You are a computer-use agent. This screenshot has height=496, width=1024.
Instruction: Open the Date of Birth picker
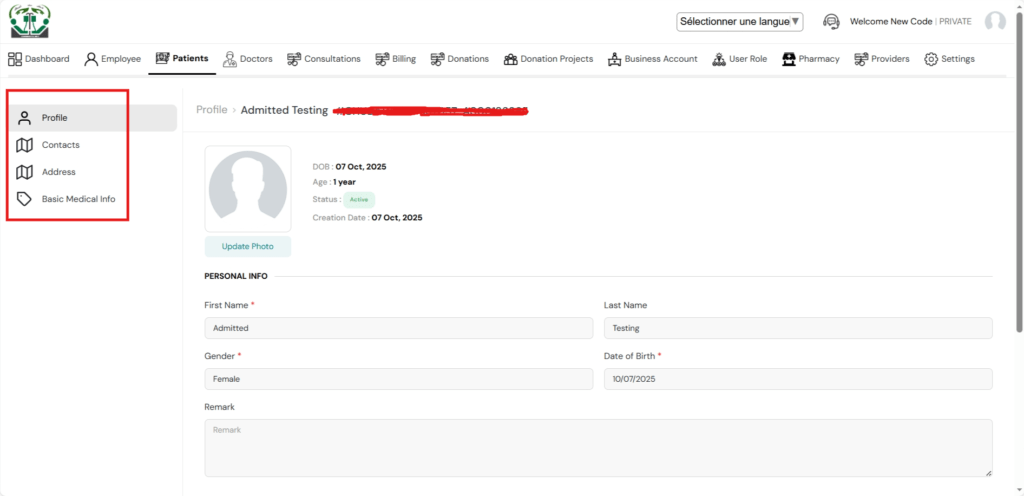click(798, 379)
